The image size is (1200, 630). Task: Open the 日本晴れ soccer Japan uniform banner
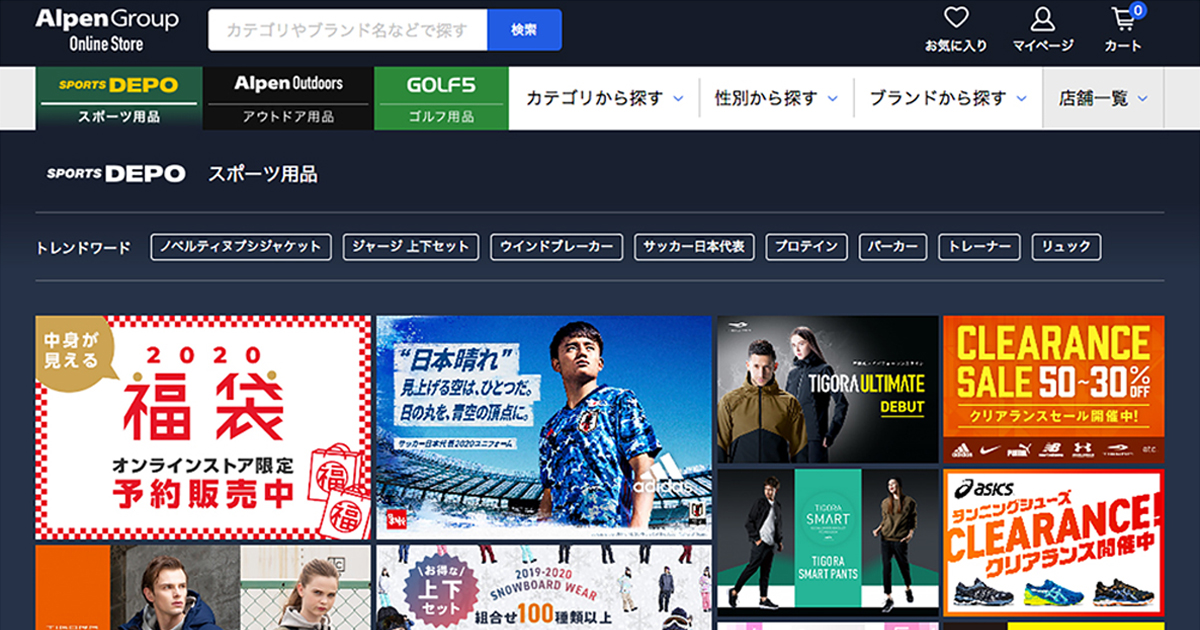(x=545, y=428)
